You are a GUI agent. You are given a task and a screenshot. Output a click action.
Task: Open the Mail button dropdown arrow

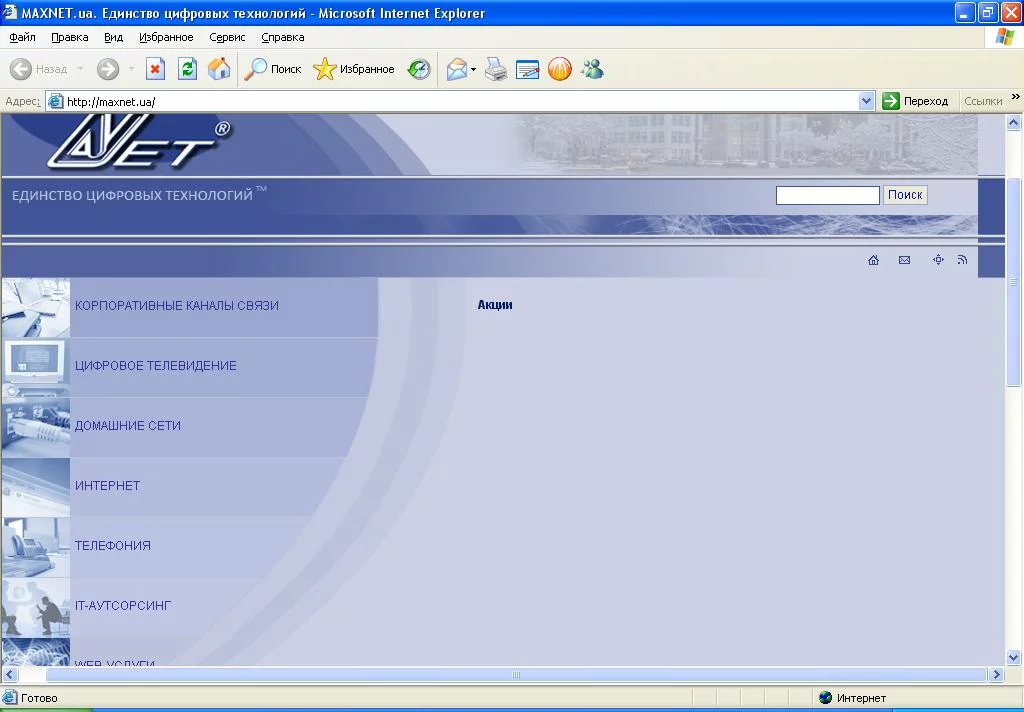[x=474, y=70]
